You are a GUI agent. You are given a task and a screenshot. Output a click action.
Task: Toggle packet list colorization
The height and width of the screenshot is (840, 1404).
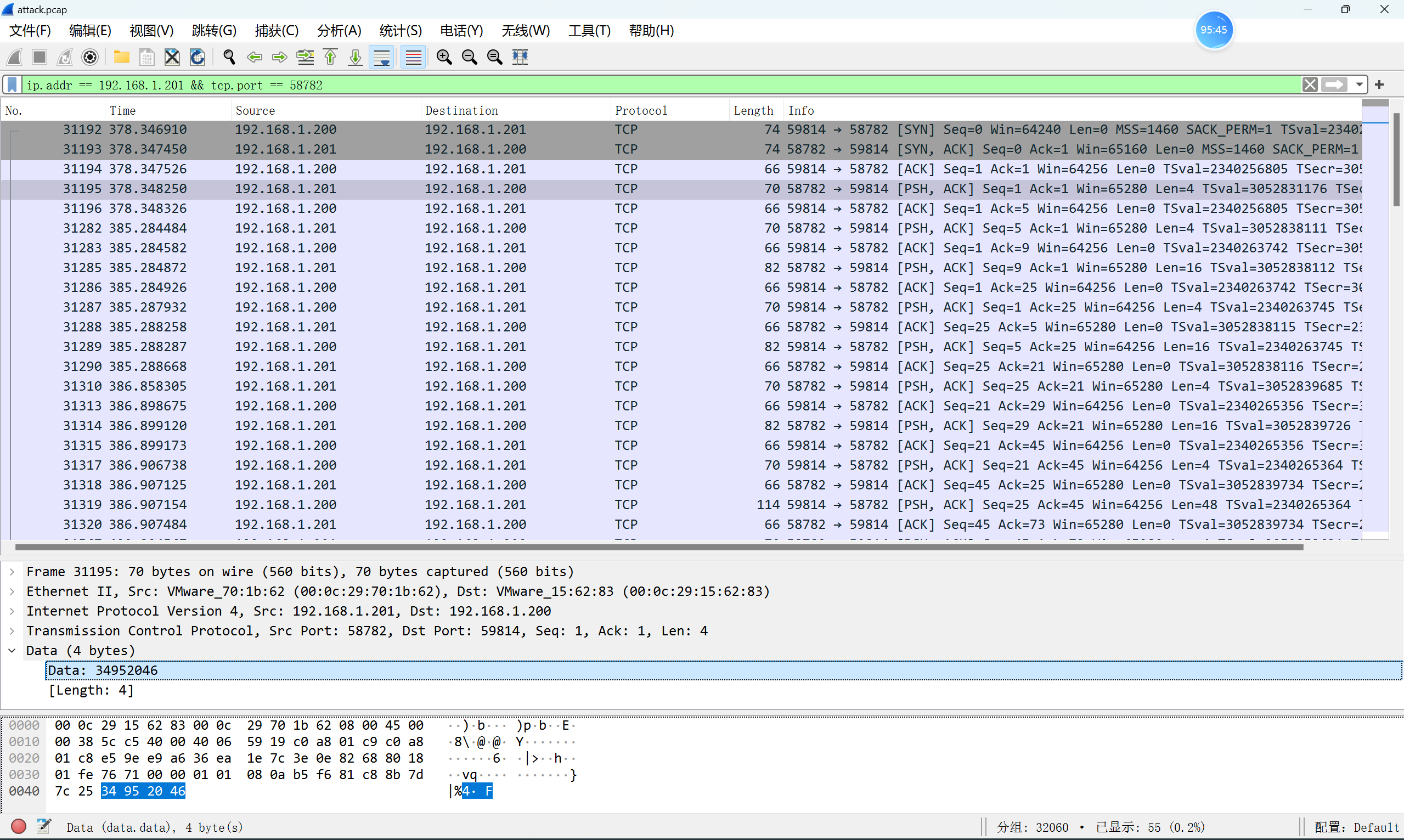[414, 57]
